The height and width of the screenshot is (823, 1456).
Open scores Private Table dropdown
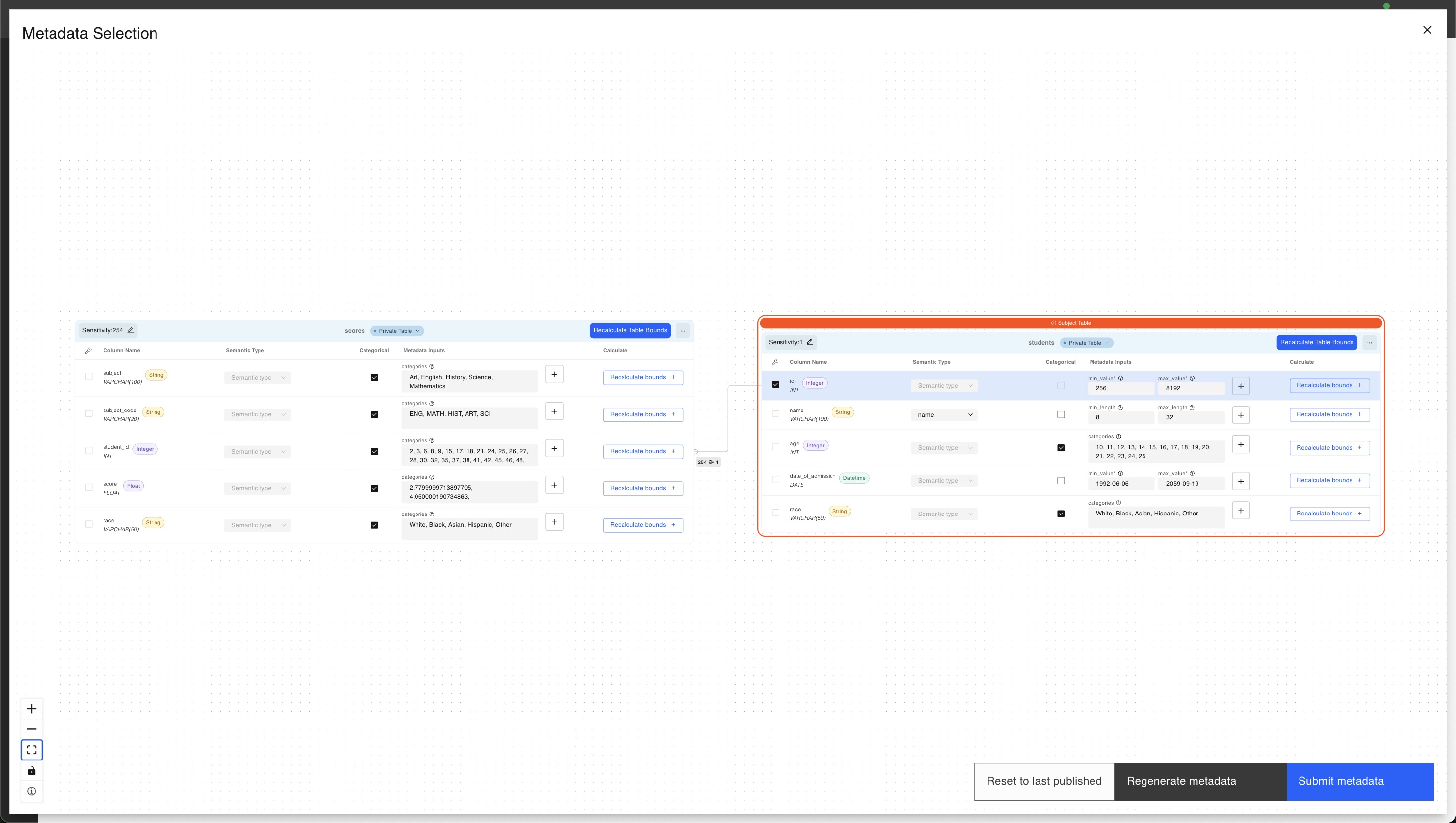(397, 331)
